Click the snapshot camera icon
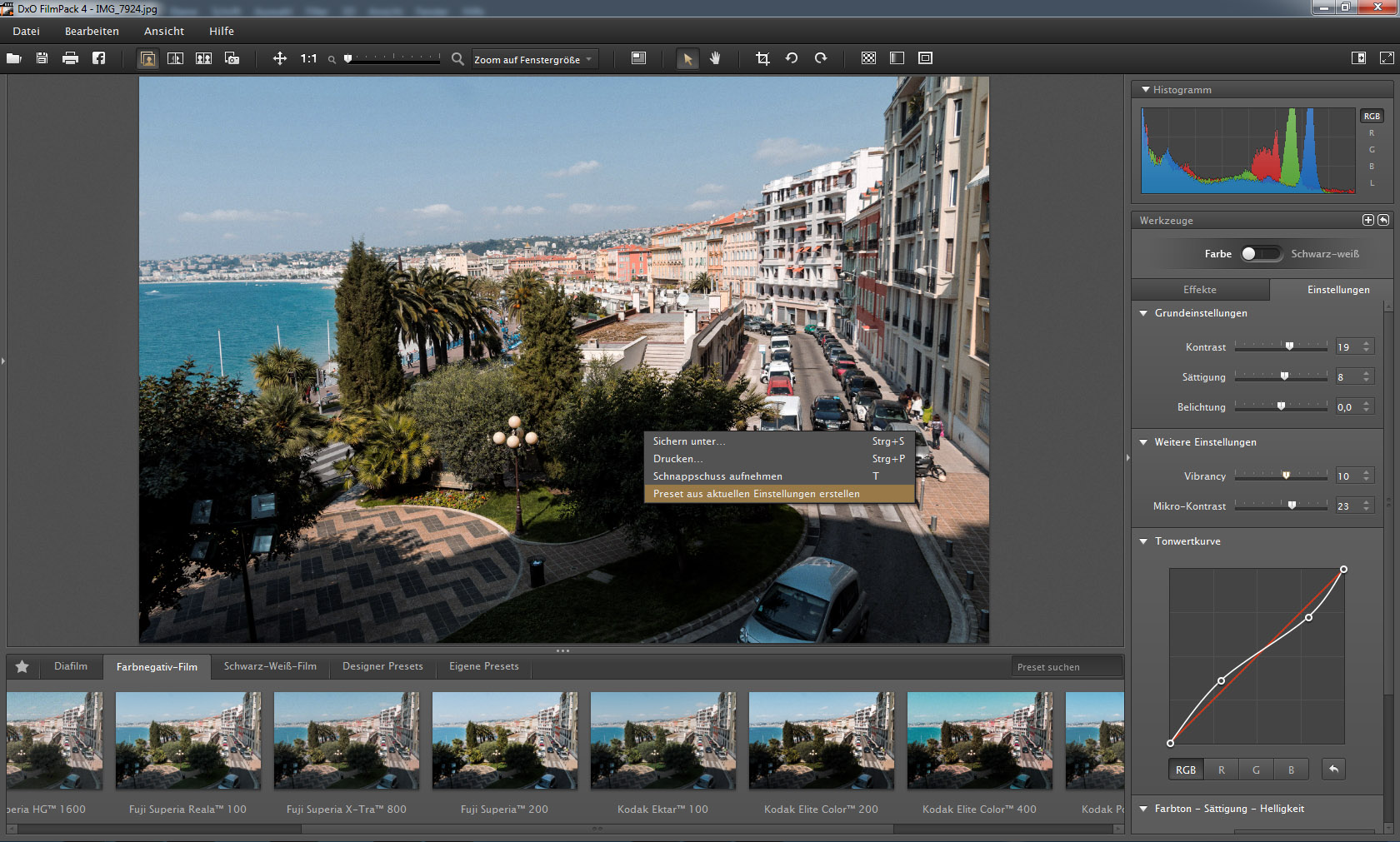The width and height of the screenshot is (1400, 842). [x=232, y=58]
